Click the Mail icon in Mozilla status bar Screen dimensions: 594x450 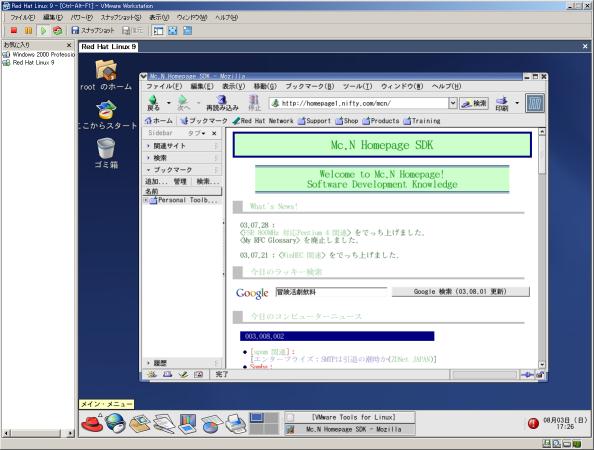(x=167, y=375)
